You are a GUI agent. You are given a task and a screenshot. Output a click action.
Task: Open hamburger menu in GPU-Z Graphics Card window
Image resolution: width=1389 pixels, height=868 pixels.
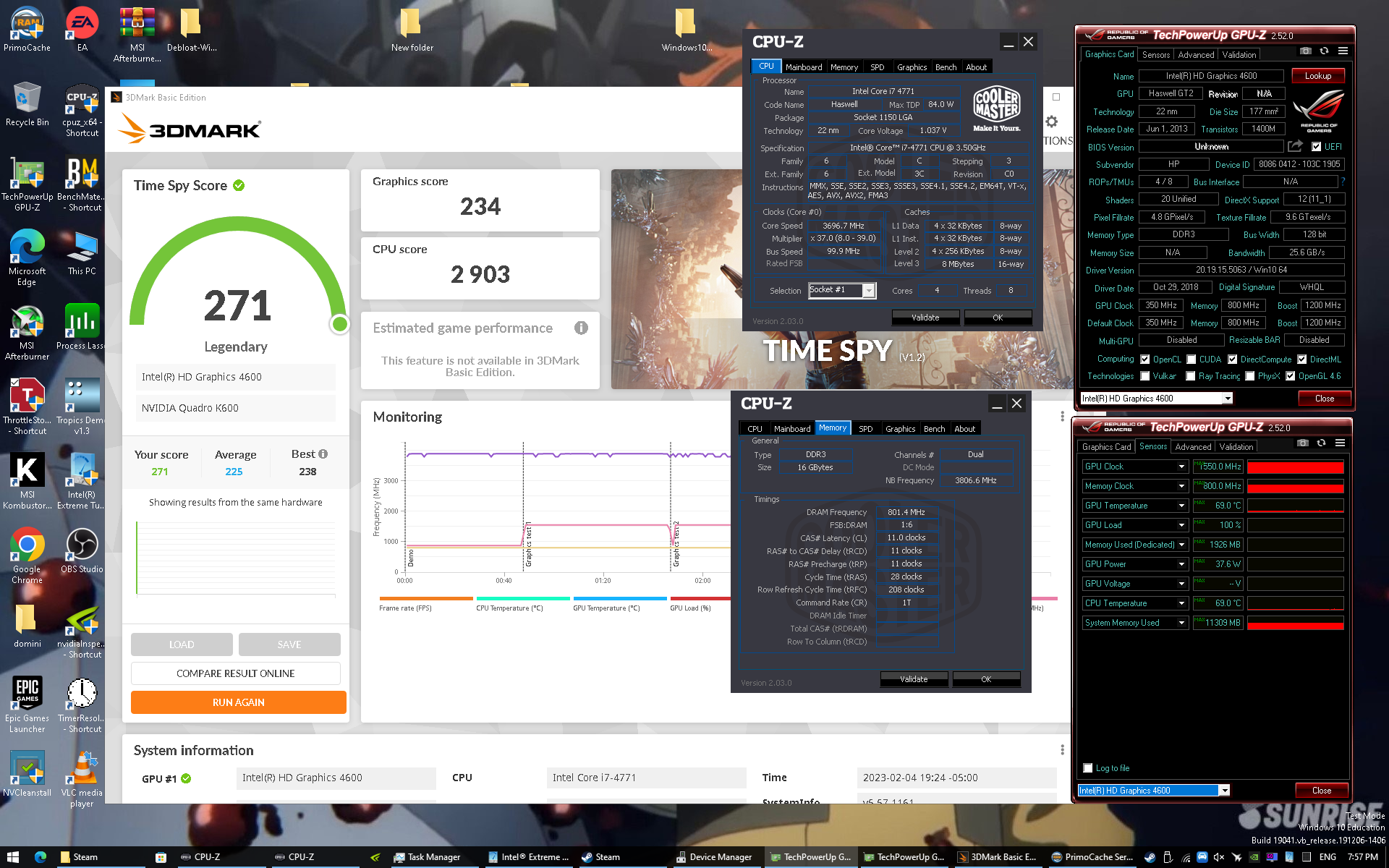(1343, 51)
